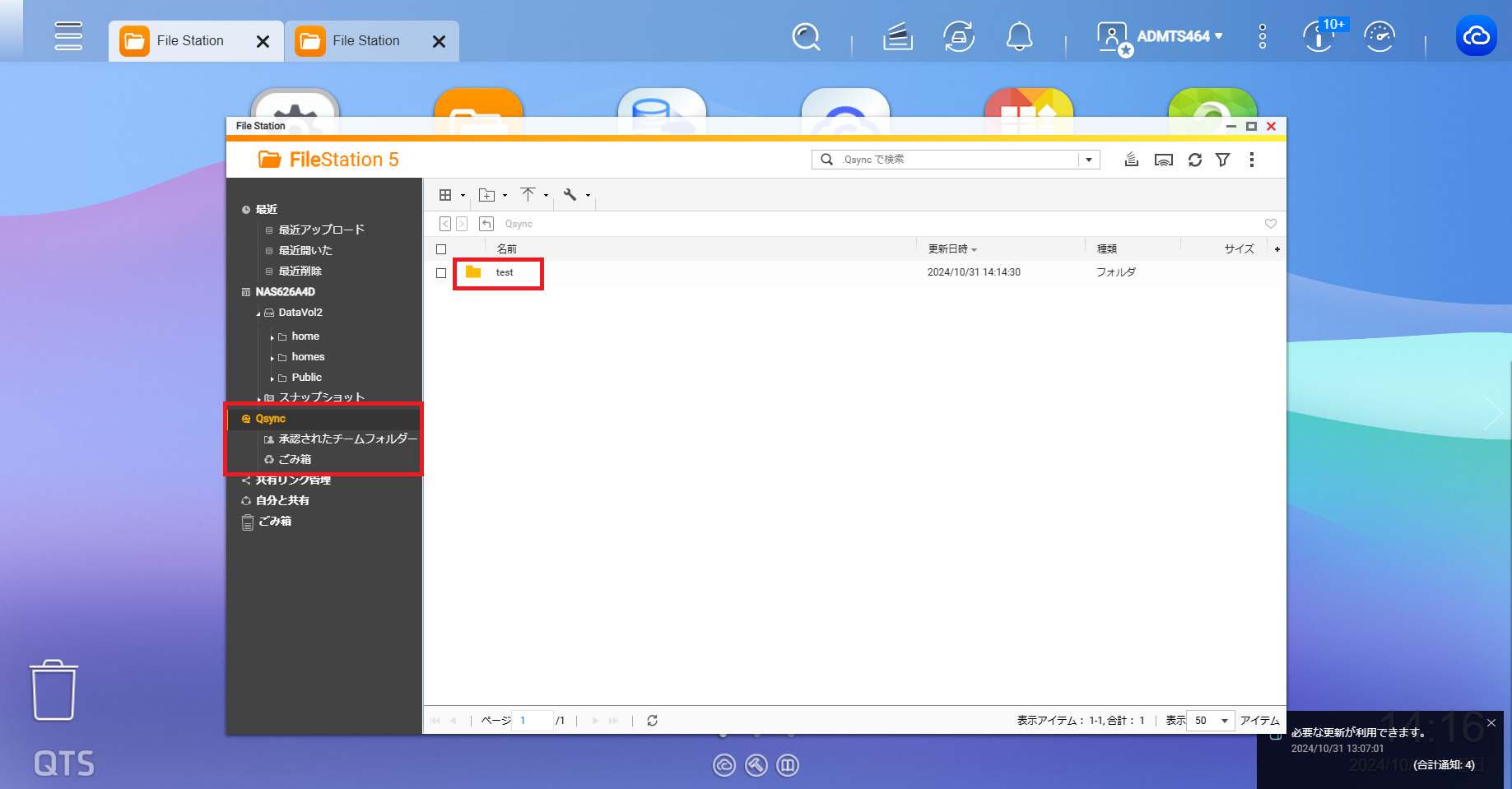This screenshot has height=789, width=1512.
Task: Click the first bottom dock circular icon
Action: click(x=724, y=766)
